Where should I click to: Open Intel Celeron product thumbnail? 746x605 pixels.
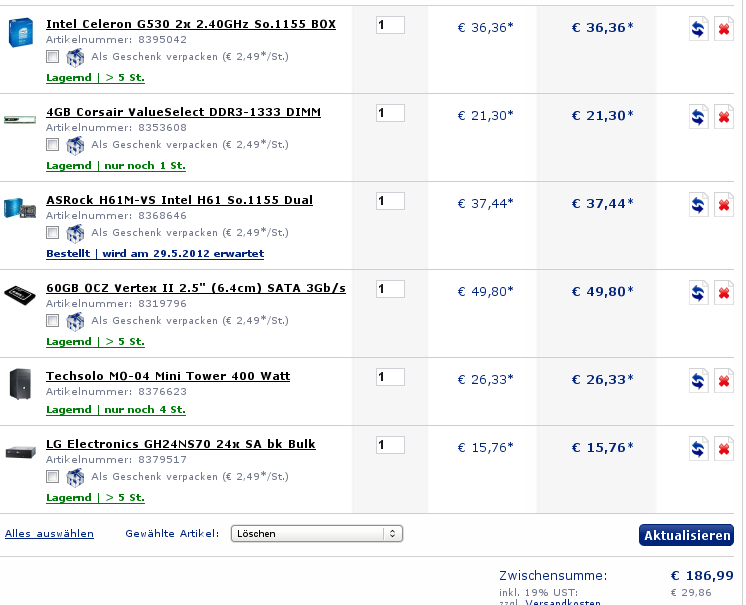coord(20,32)
